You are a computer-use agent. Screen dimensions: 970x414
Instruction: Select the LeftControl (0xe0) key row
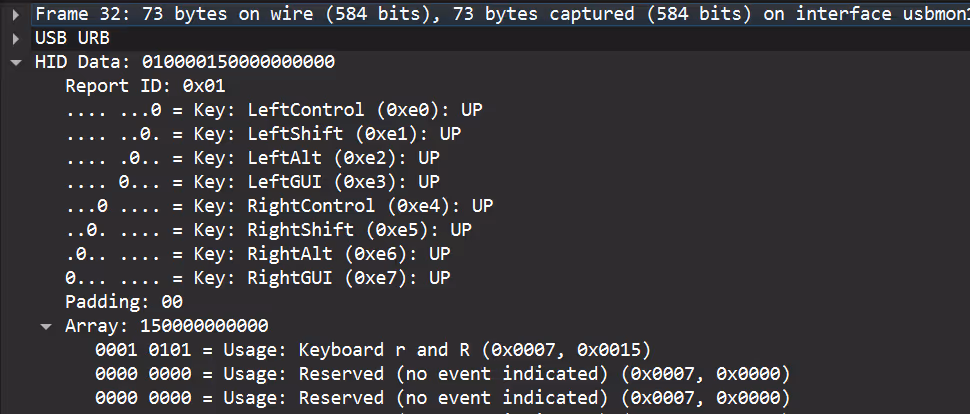(x=273, y=110)
